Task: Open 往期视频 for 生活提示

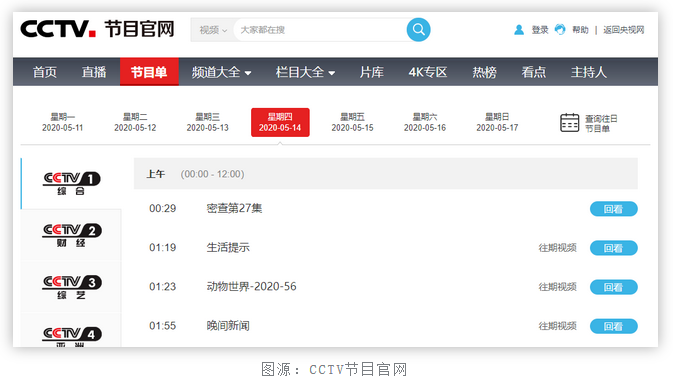Action: click(x=558, y=248)
